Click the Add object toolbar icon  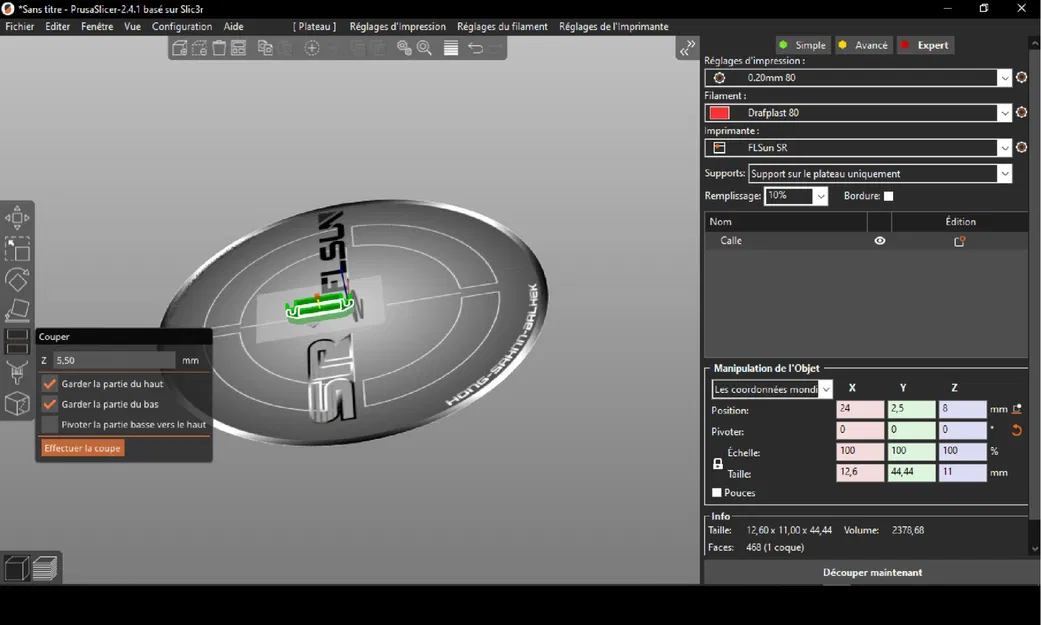click(180, 48)
